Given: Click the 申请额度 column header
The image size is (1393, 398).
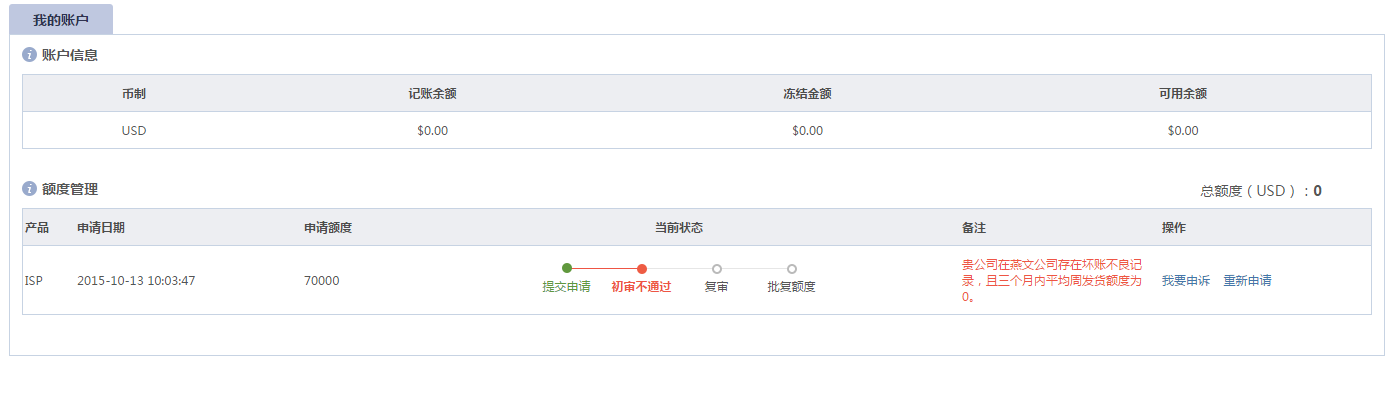Looking at the screenshot, I should tap(328, 227).
